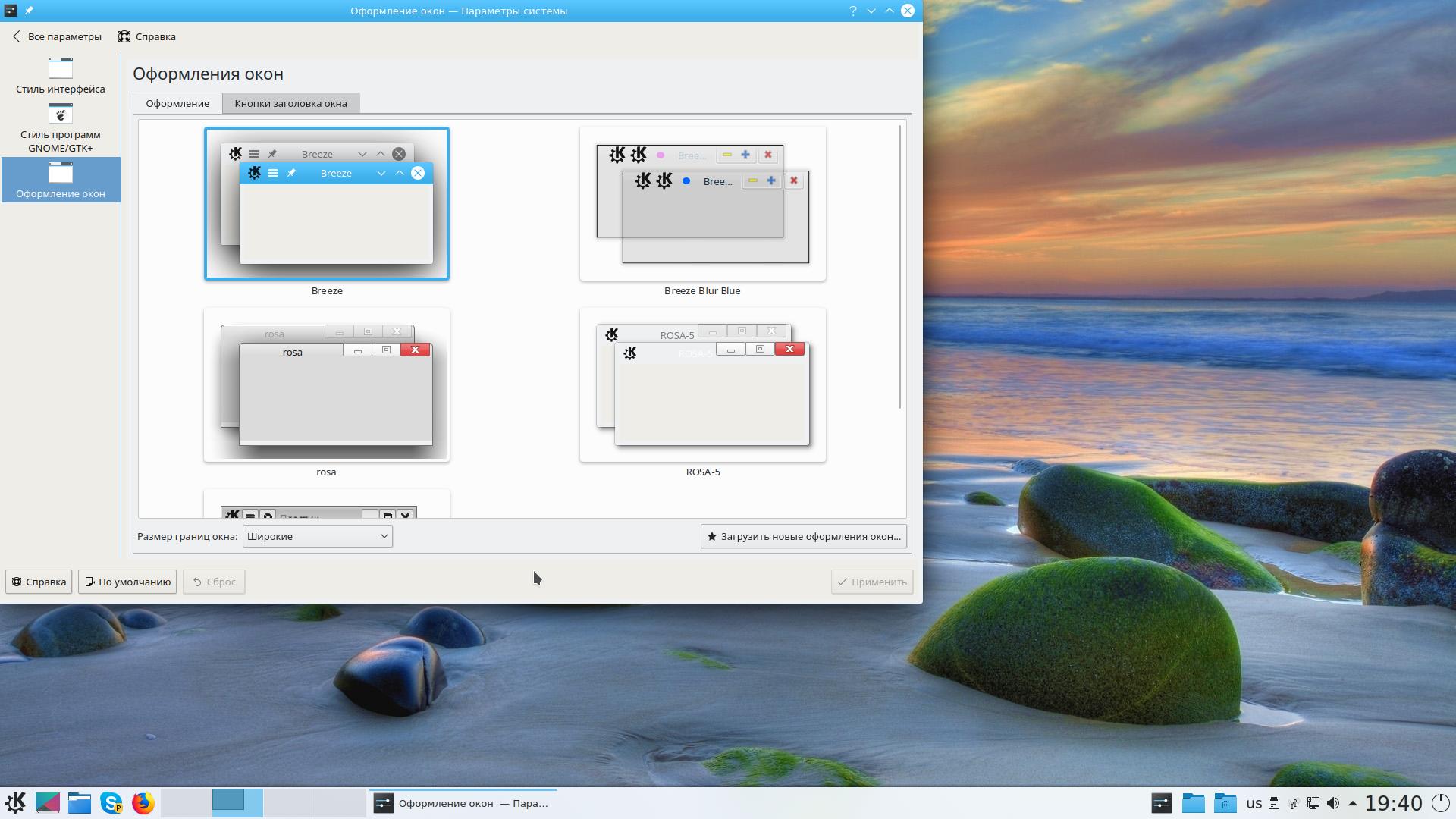The image size is (1456, 819).
Task: Open trash folder in panel
Action: (x=1225, y=803)
